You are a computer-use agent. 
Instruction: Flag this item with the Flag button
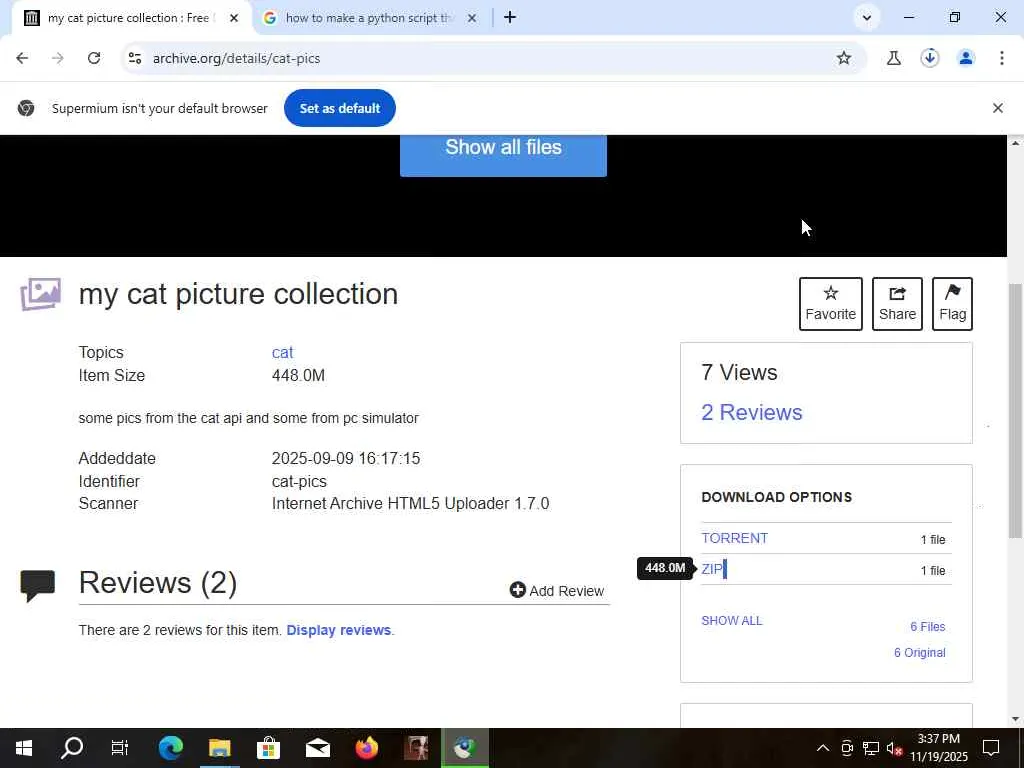point(952,304)
